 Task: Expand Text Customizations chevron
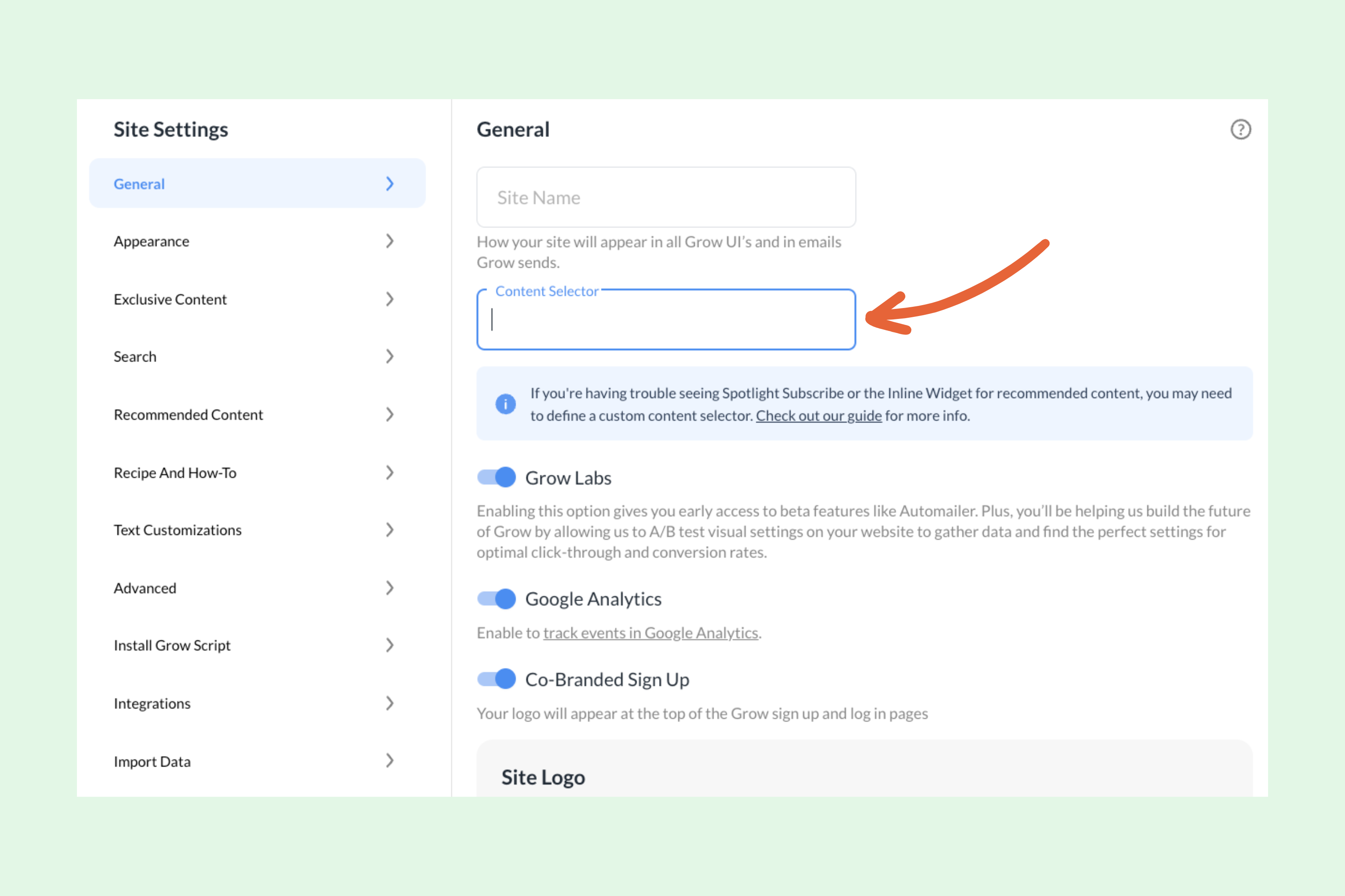(390, 530)
